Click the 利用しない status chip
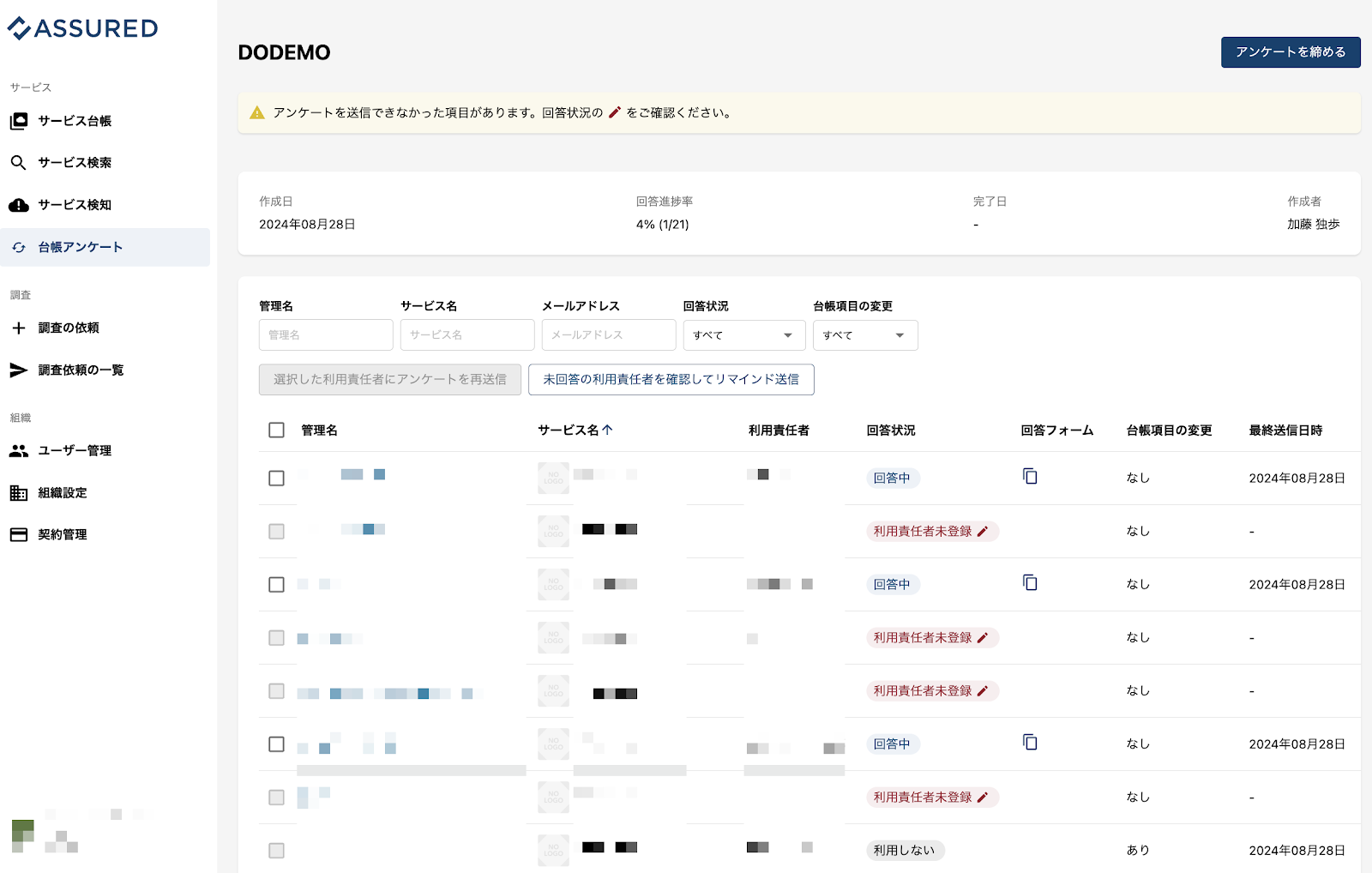 coord(905,851)
